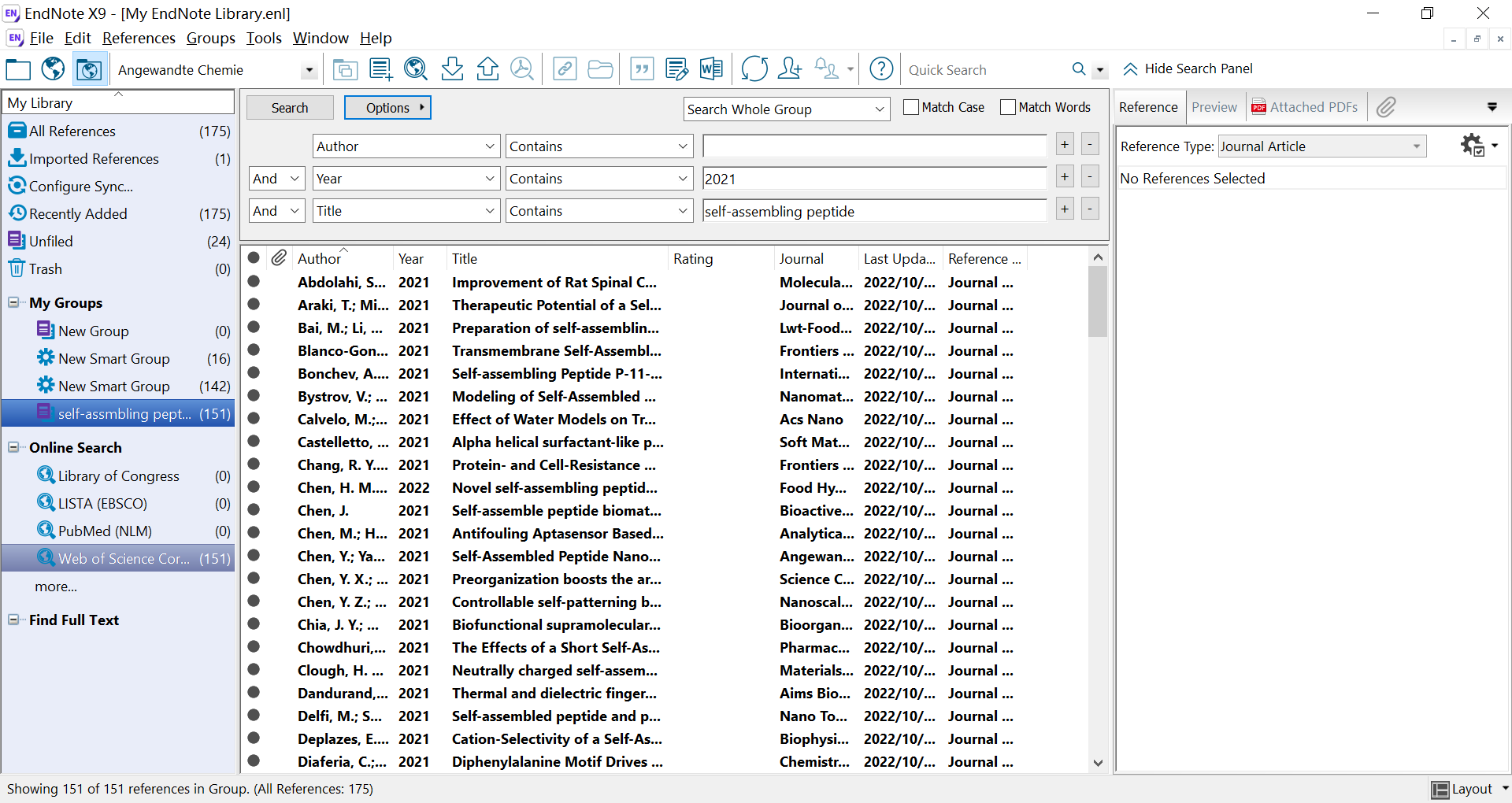Click read/unread dot column header
This screenshot has height=803, width=1512.
(x=254, y=258)
